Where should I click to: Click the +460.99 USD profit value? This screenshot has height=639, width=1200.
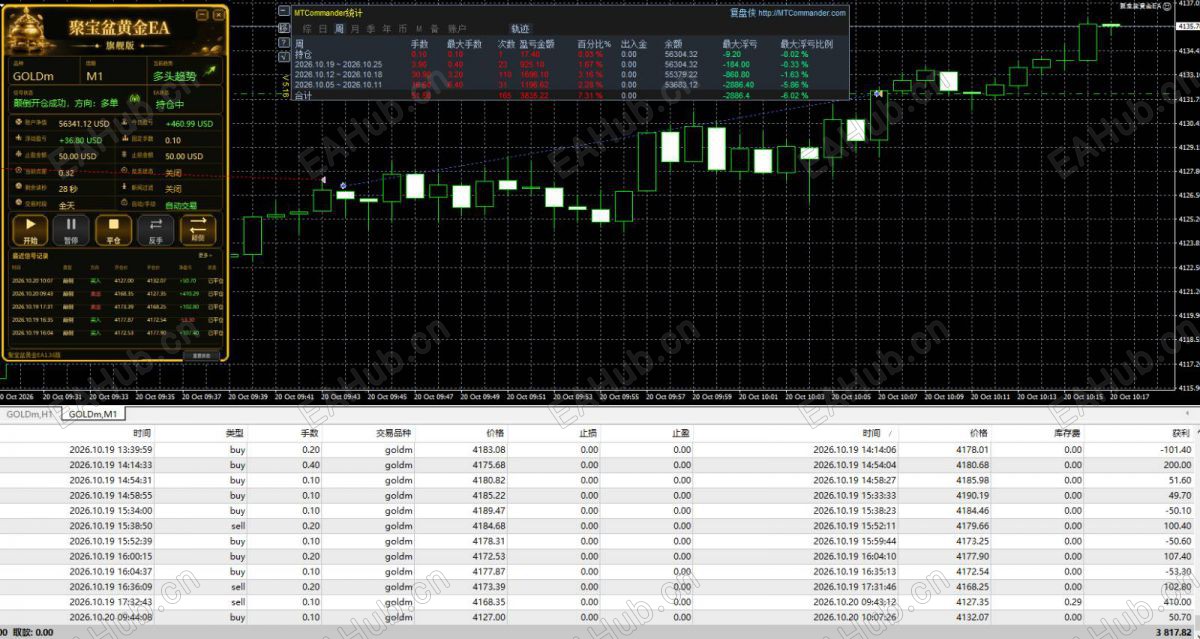tap(189, 123)
